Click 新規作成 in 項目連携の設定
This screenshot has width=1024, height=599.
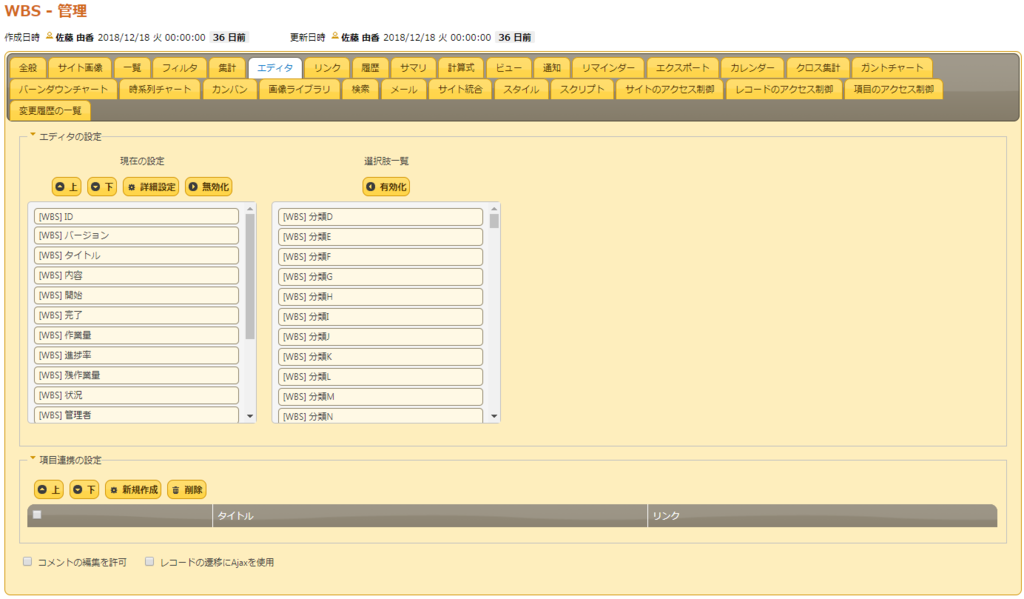[x=133, y=490]
